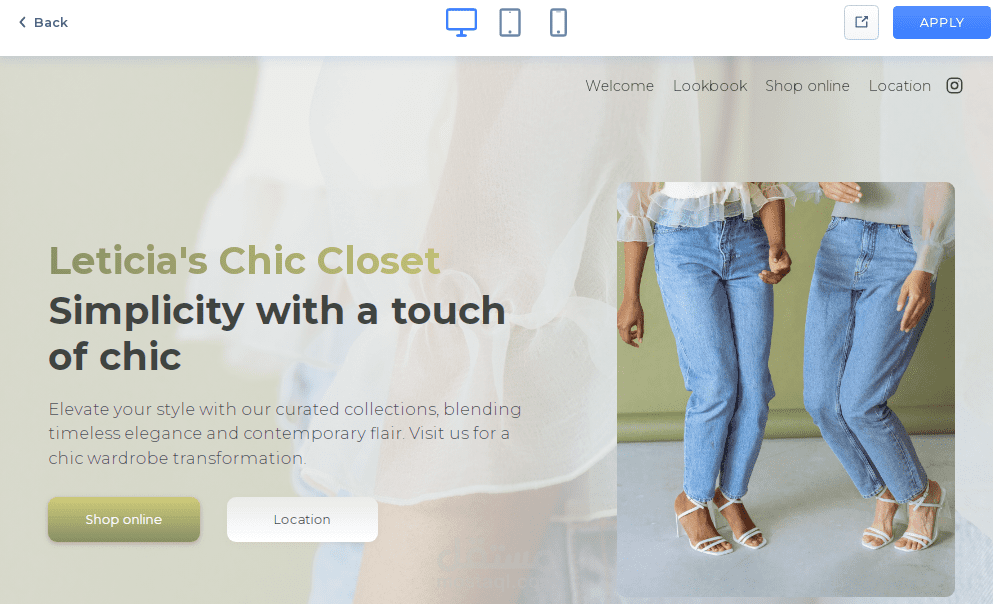Click the blue jeans models photo

point(785,389)
